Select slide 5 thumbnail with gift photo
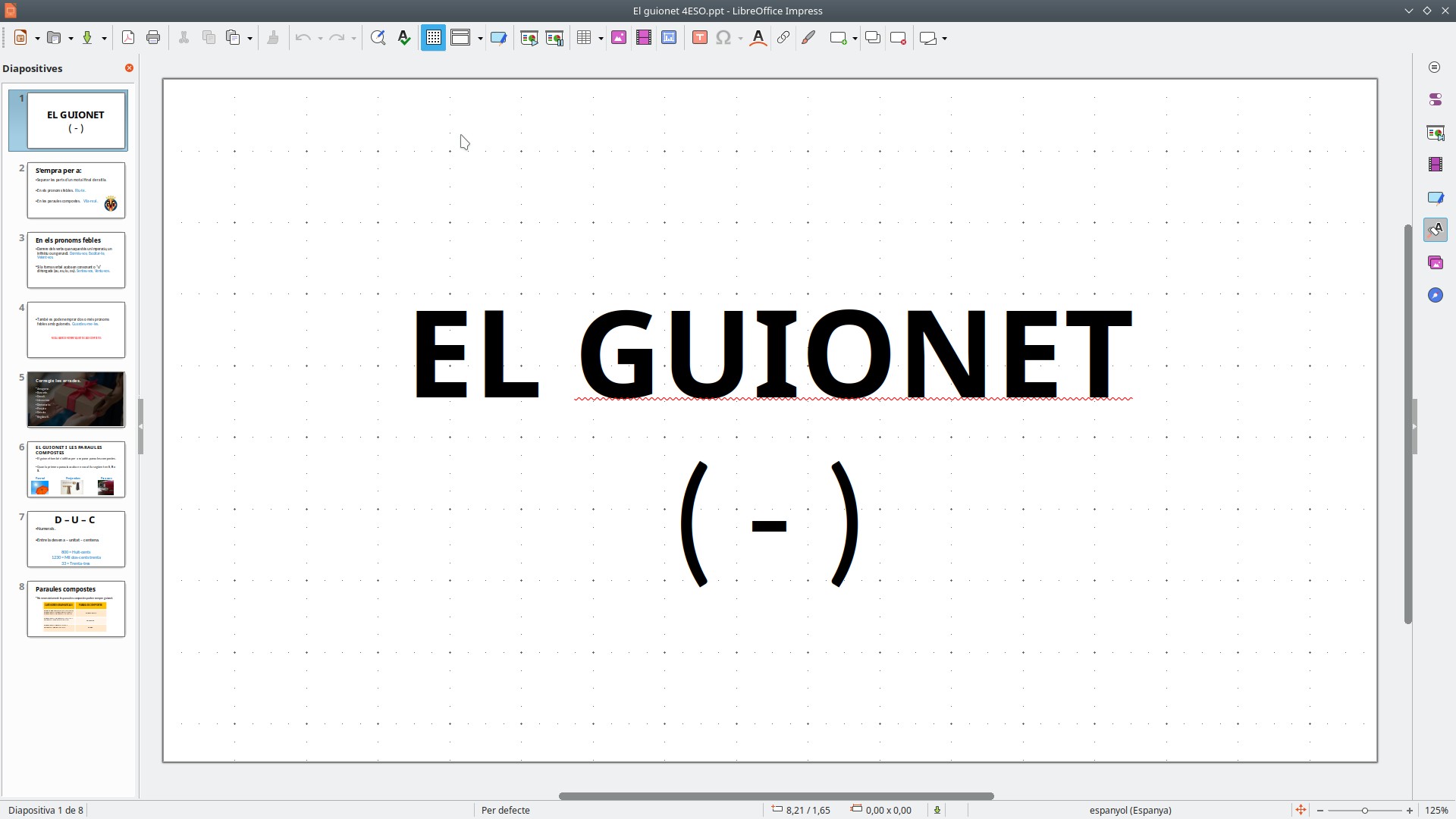This screenshot has height=819, width=1456. pos(76,400)
